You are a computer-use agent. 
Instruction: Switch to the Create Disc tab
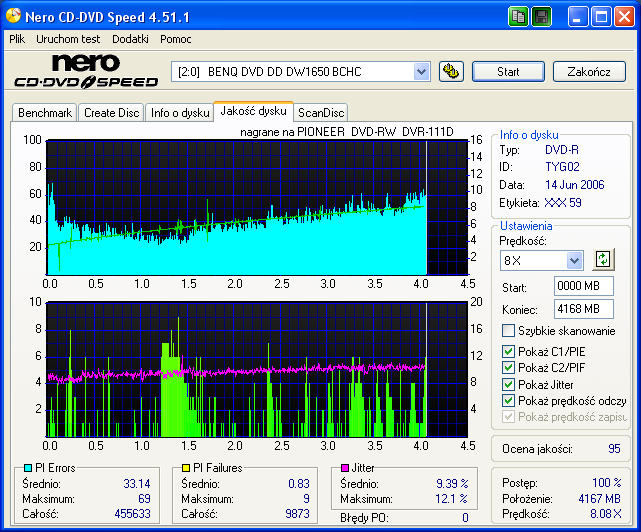coord(111,113)
